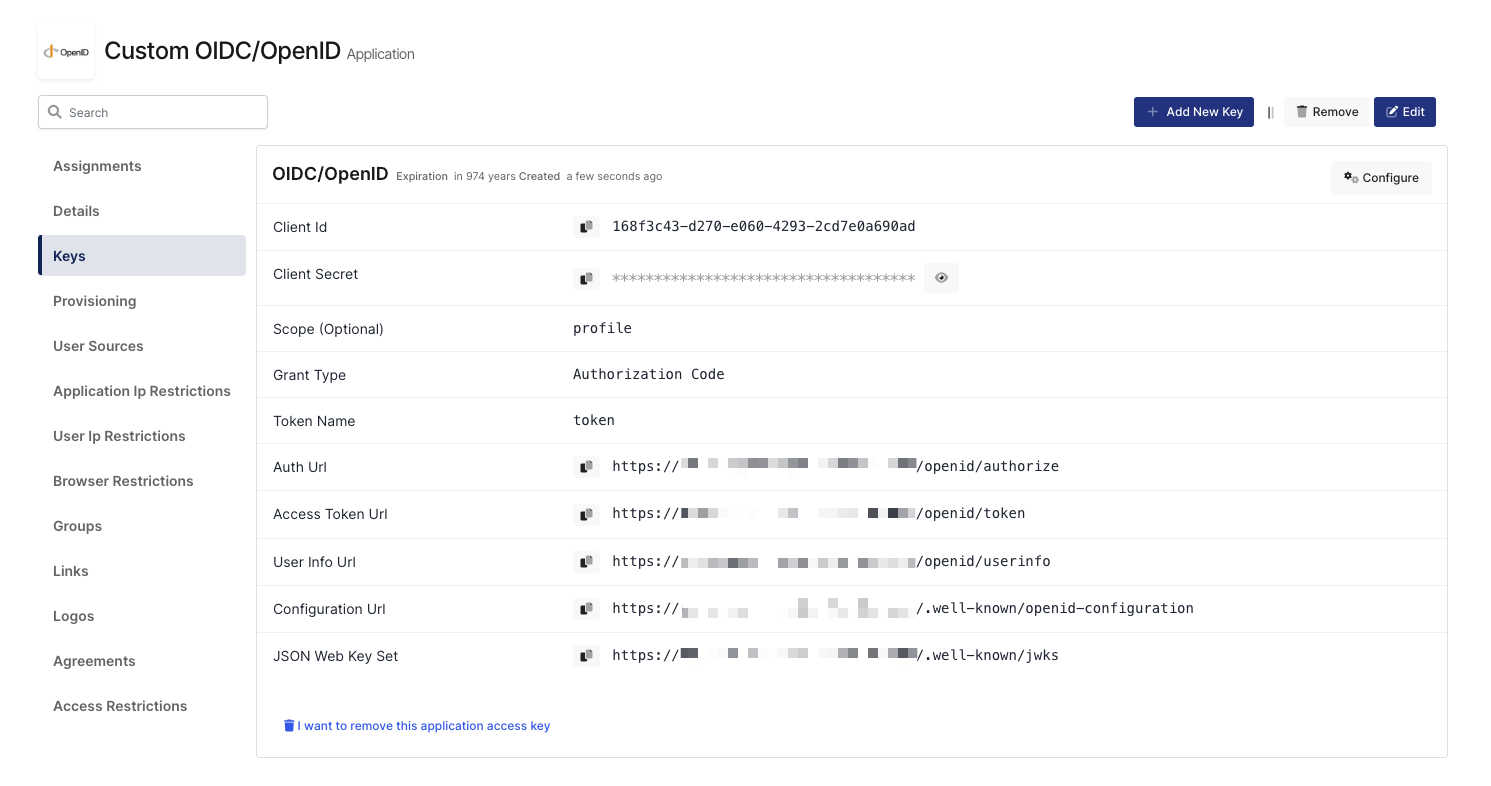Select Browser Restrictions in the sidebar
The image size is (1491, 786).
click(123, 481)
